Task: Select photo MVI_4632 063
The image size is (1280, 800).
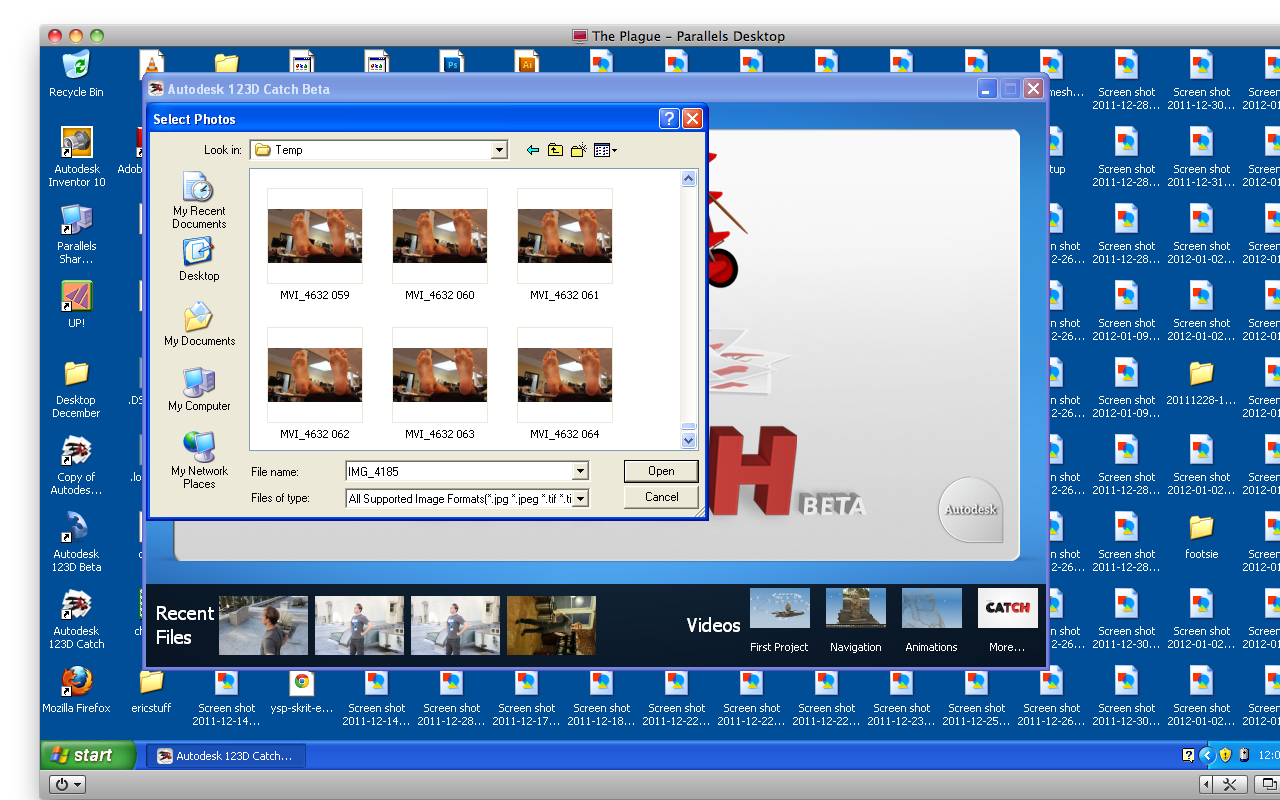Action: (440, 384)
